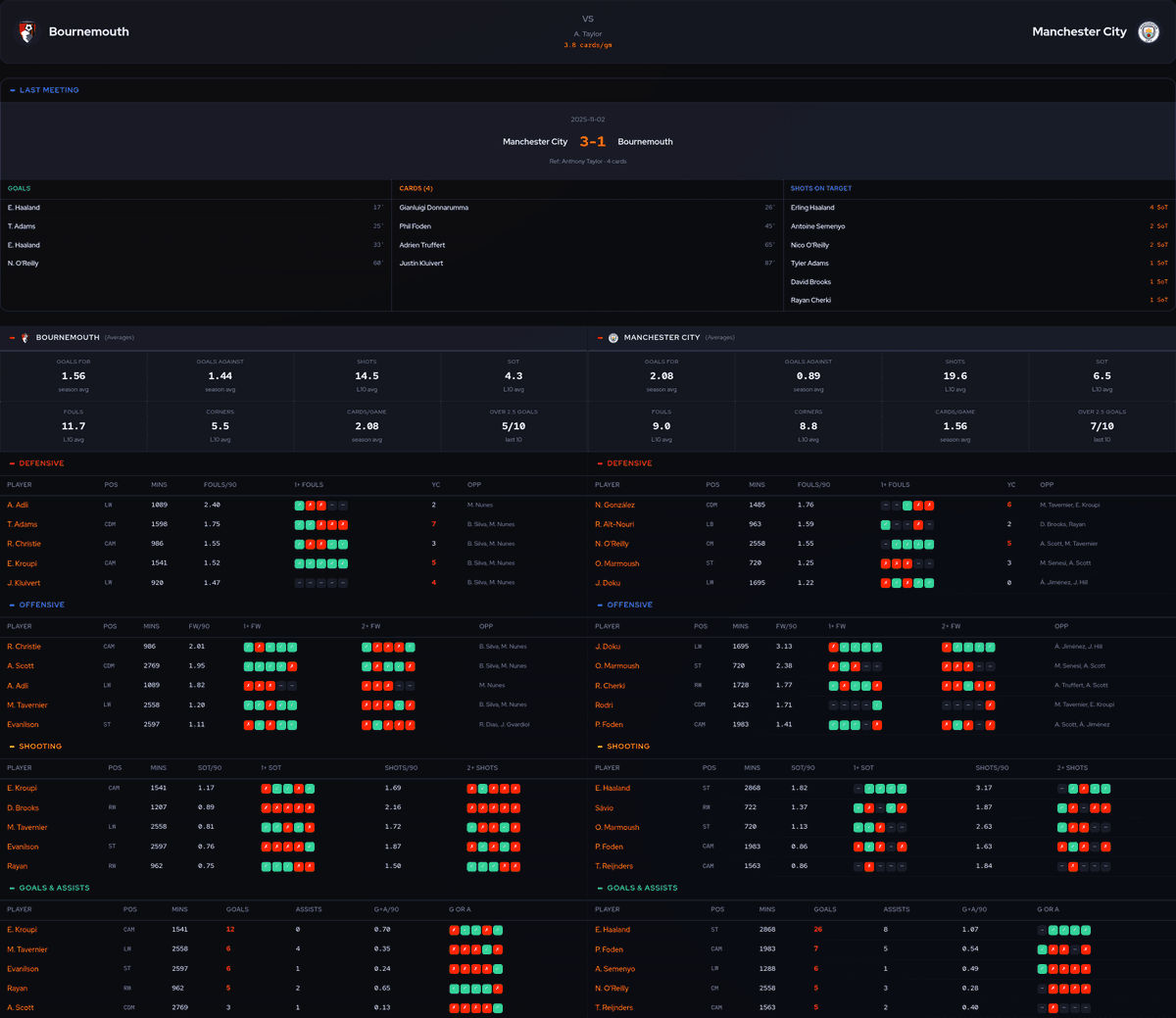1176x1018 pixels.
Task: Click Manchester City's 8.8 corners average
Action: tap(808, 426)
